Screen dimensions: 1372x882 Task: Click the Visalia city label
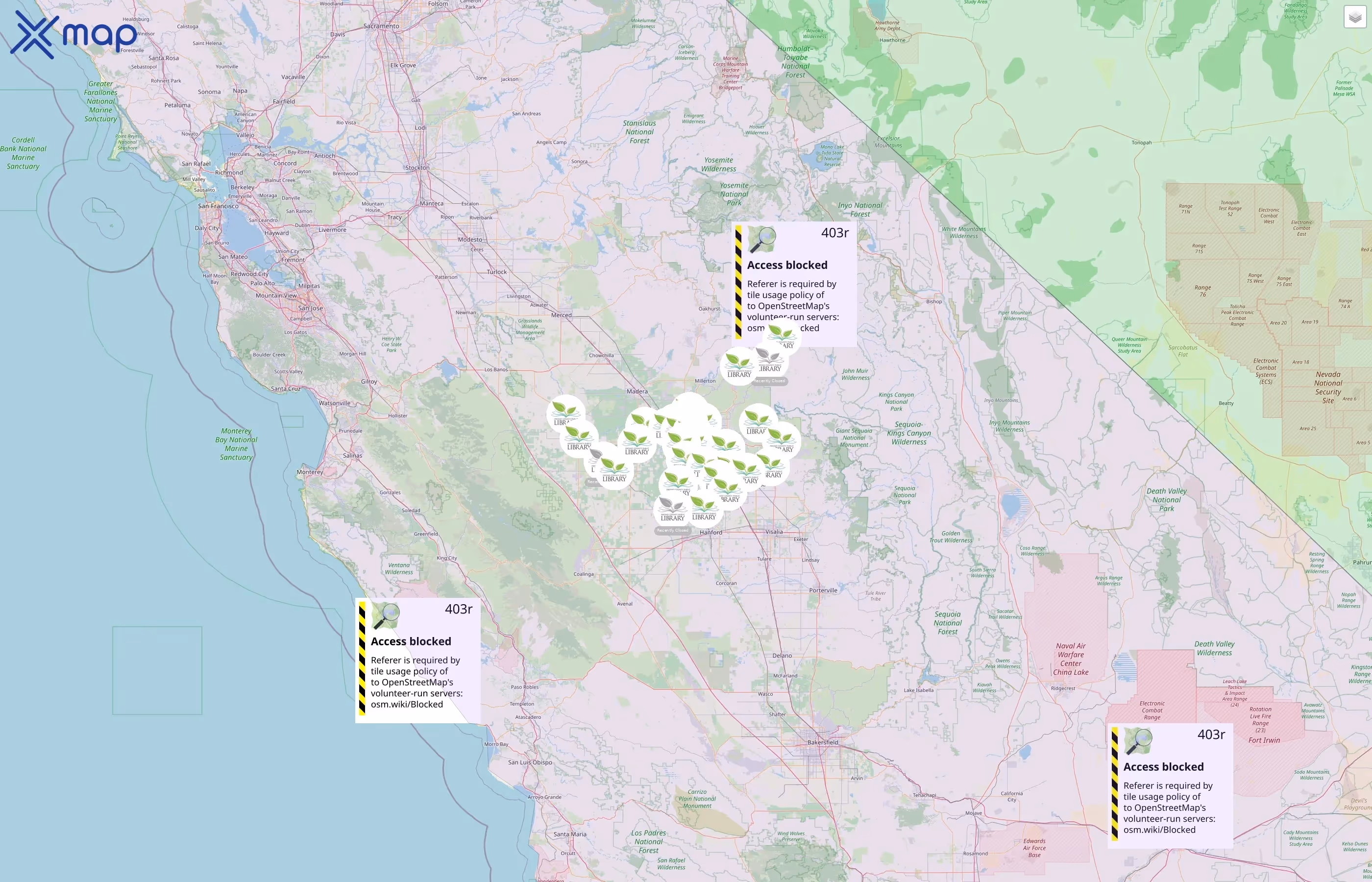tap(774, 532)
